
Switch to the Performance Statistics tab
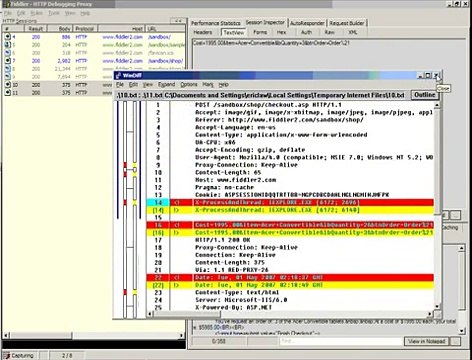216,23
